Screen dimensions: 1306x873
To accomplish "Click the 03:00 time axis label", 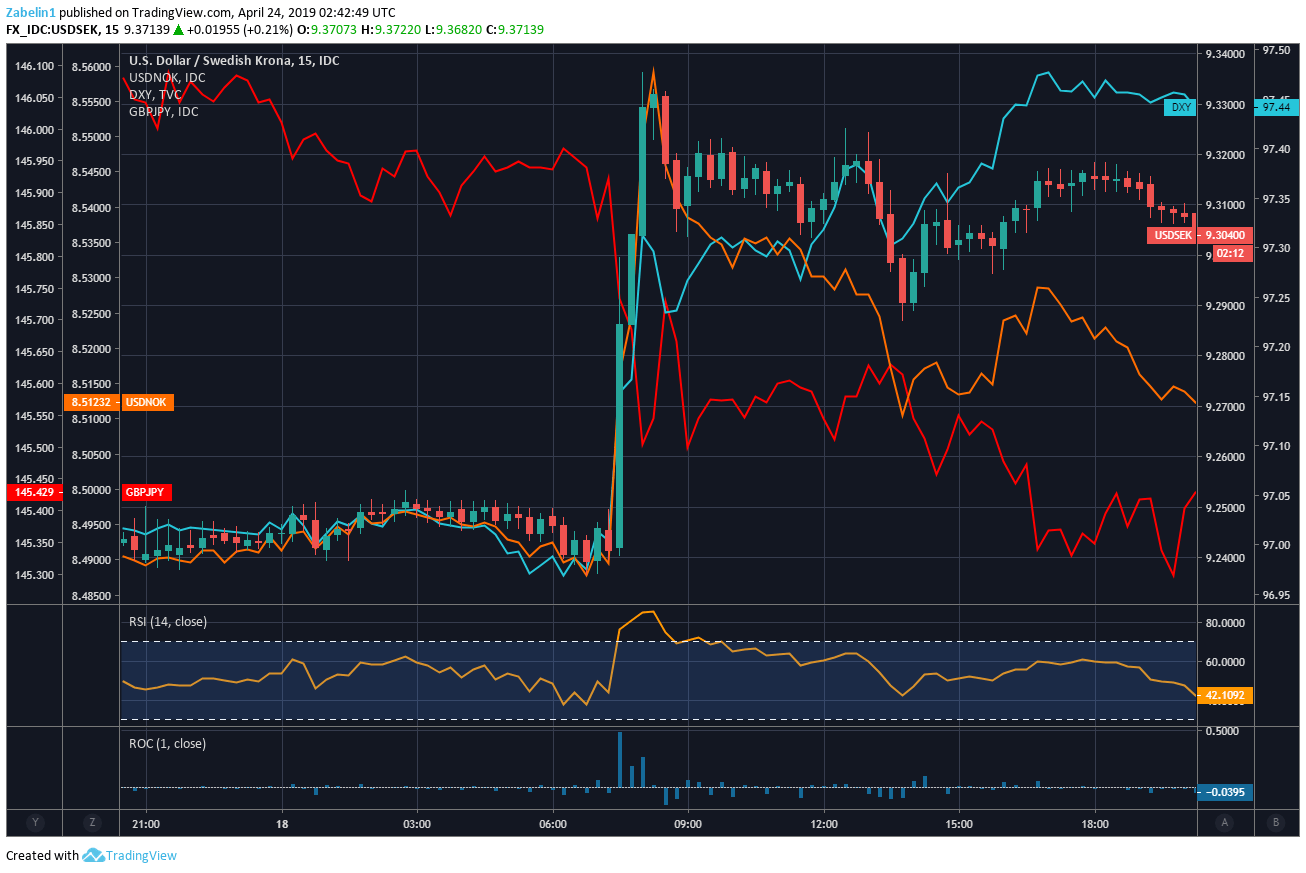I will coord(417,825).
